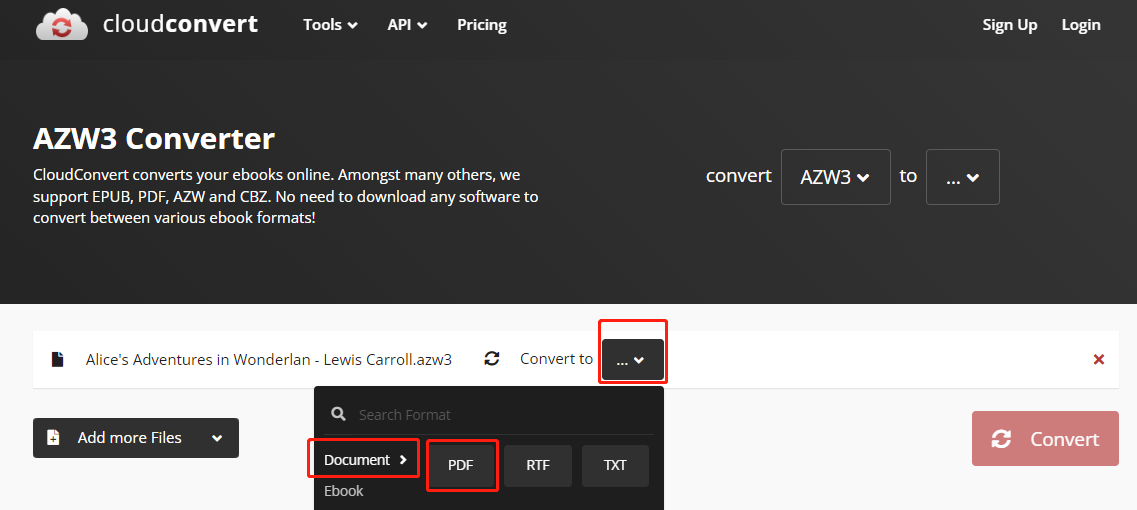Click the Login link
The image size is (1137, 510).
click(1080, 25)
